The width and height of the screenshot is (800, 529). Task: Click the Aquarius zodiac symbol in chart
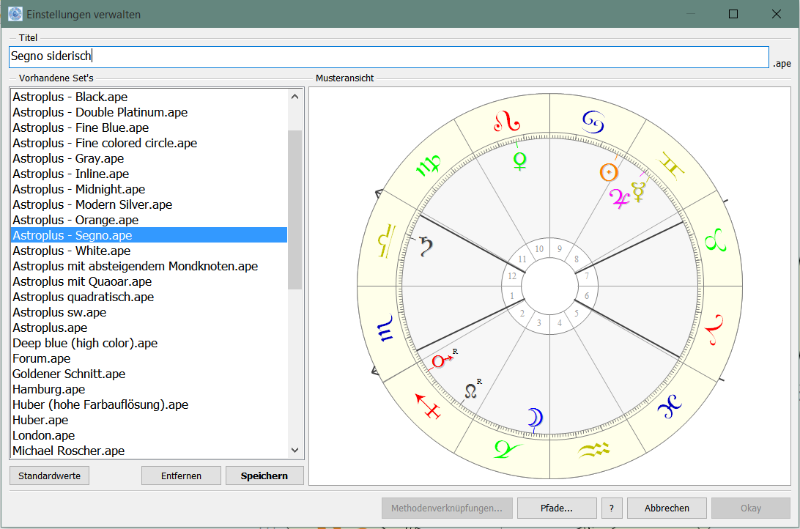tap(594, 449)
